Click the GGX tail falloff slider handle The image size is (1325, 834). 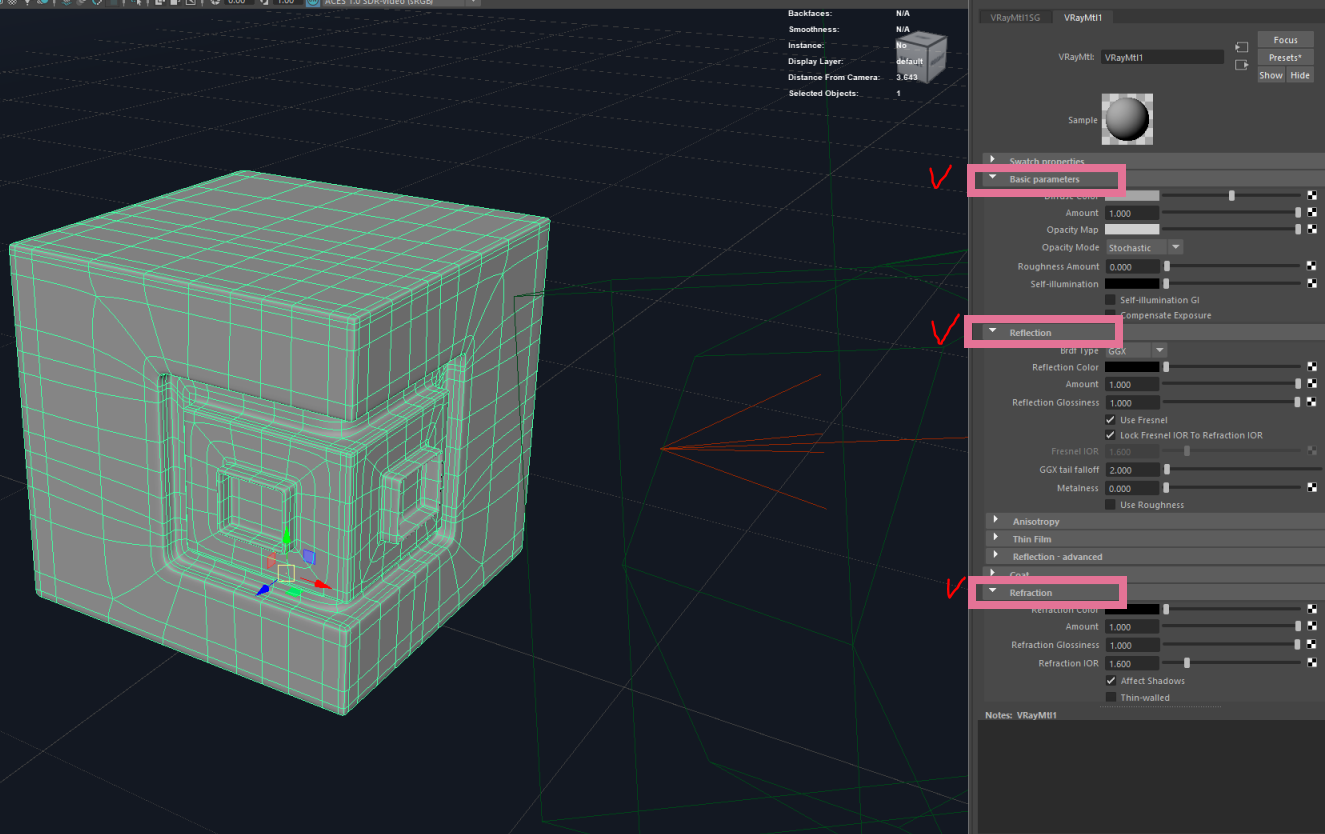(x=1167, y=470)
